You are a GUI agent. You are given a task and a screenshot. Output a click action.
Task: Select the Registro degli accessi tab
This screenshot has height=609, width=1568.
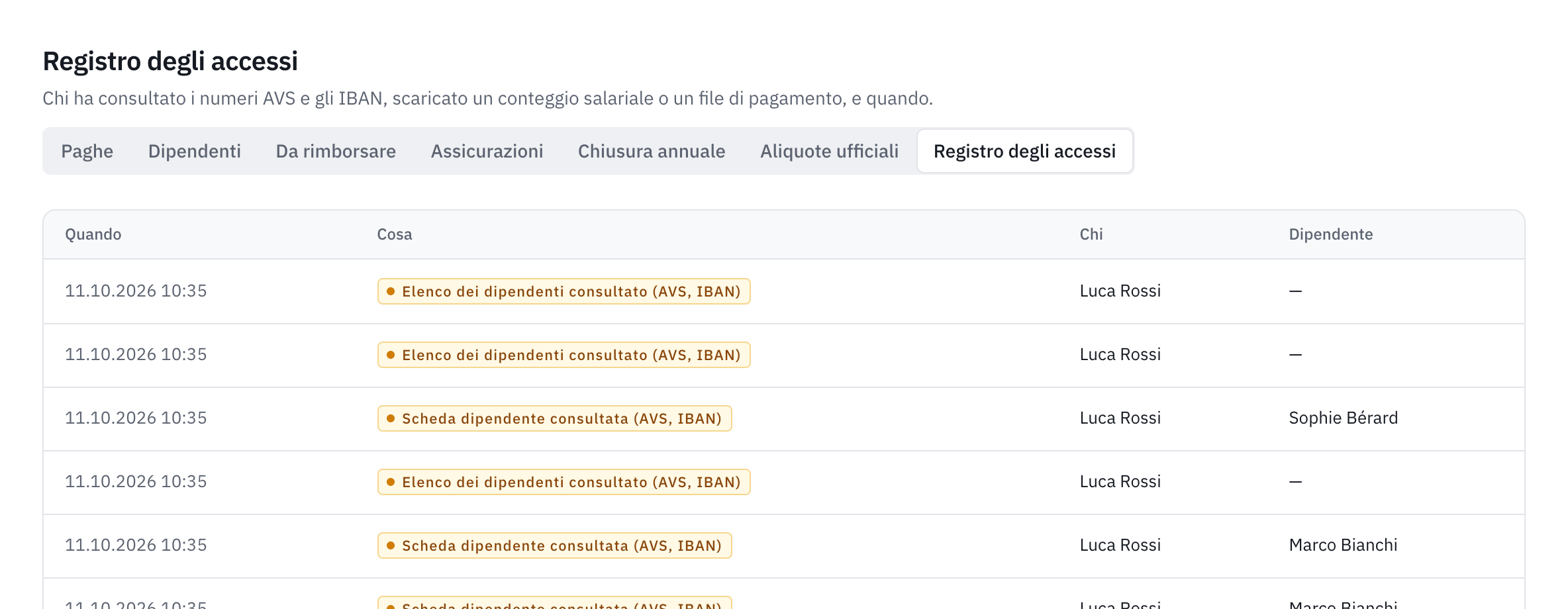click(x=1025, y=151)
